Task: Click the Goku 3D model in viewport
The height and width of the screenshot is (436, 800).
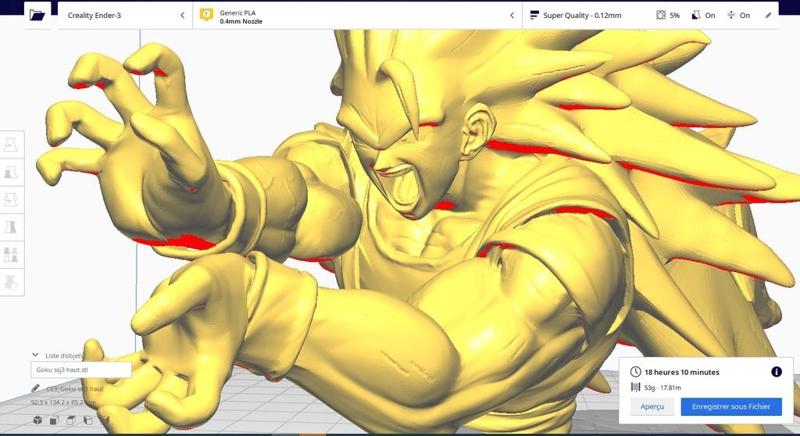Action: pyautogui.click(x=418, y=229)
